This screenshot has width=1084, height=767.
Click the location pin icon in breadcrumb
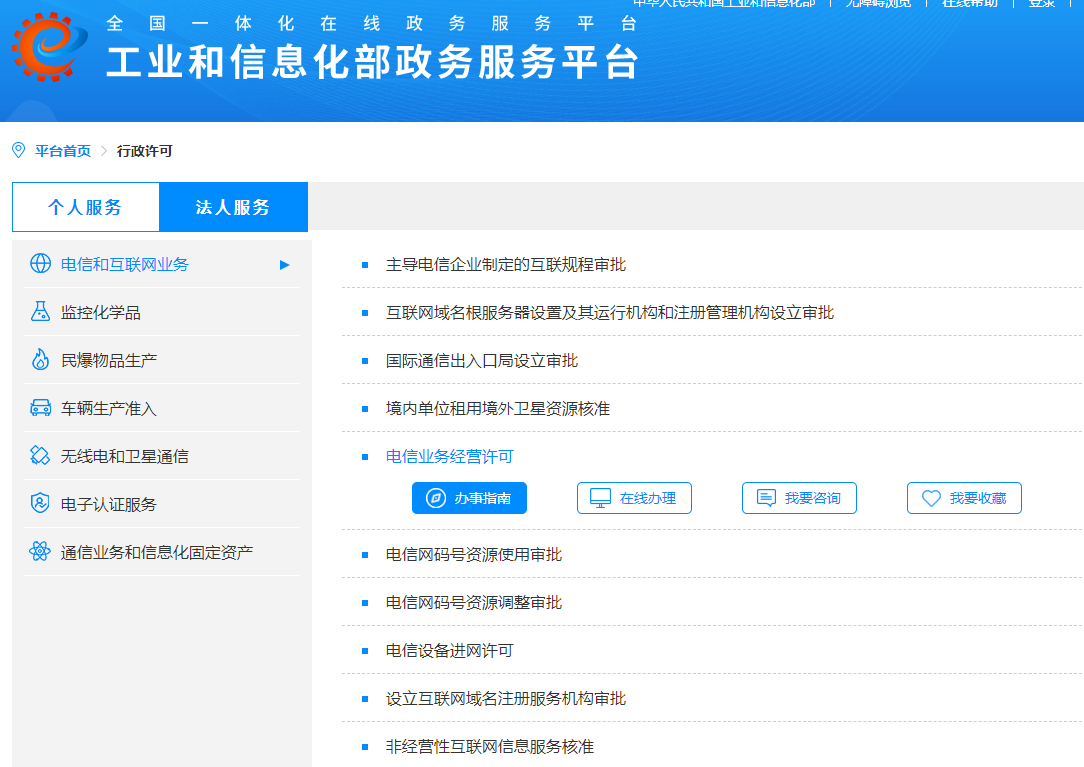[19, 150]
